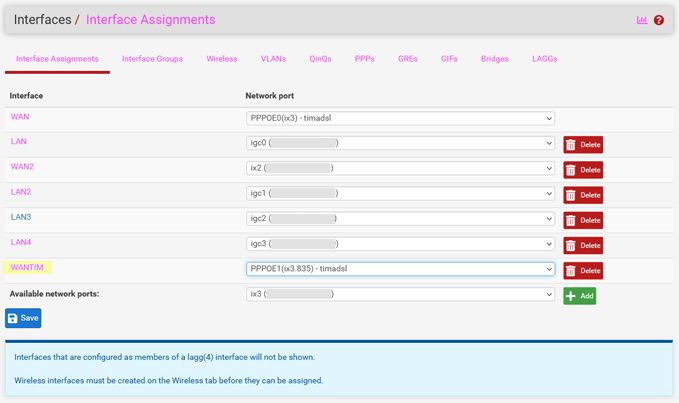The height and width of the screenshot is (403, 679).
Task: Open the red help question mark icon
Action: click(659, 20)
